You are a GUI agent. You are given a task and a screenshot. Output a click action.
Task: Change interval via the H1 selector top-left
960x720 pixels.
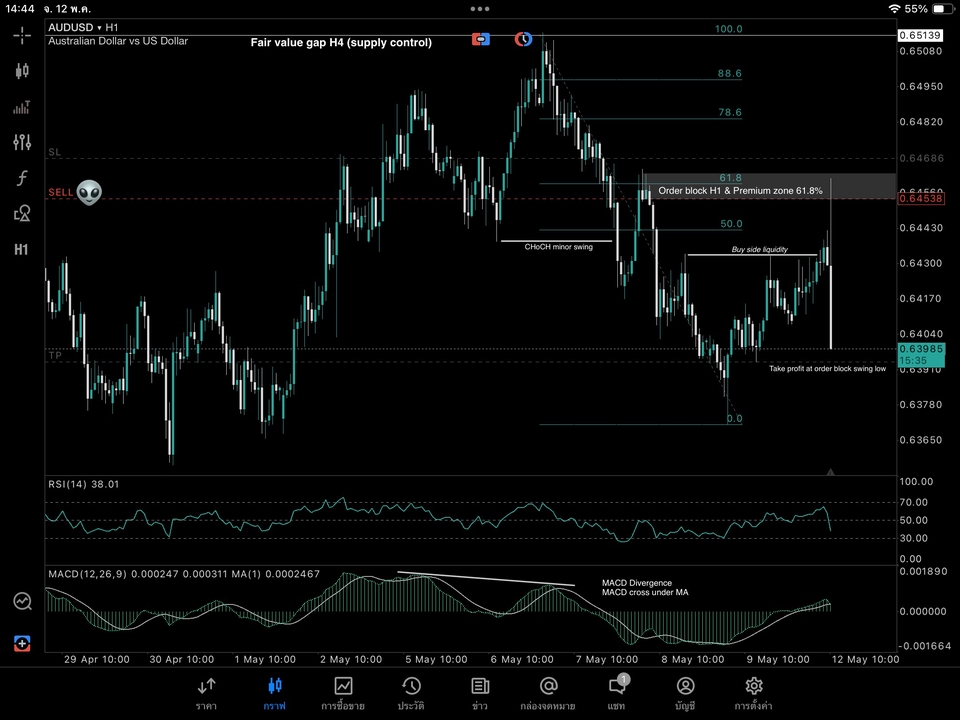tap(111, 27)
